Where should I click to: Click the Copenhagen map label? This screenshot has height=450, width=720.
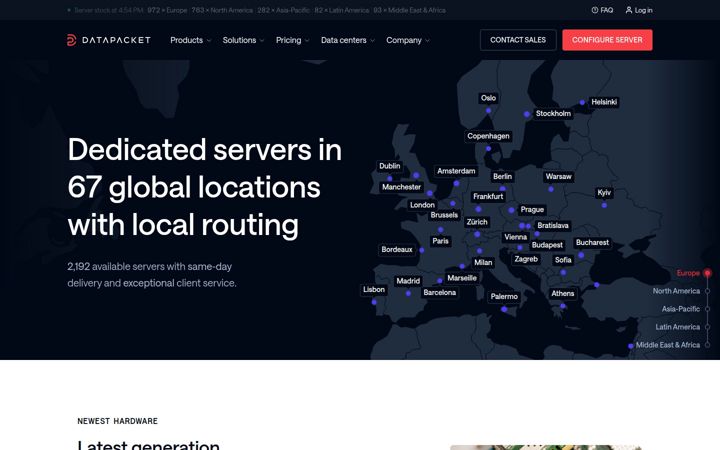488,136
